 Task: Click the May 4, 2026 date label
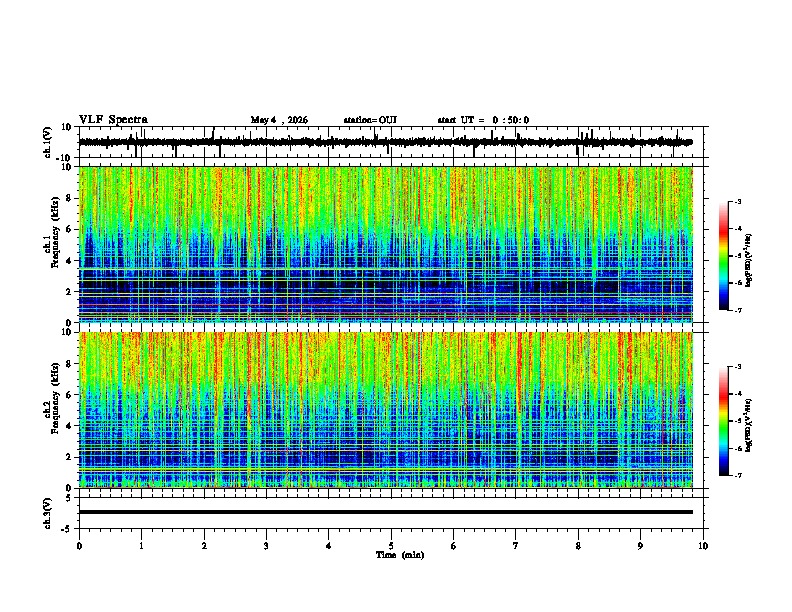click(279, 120)
